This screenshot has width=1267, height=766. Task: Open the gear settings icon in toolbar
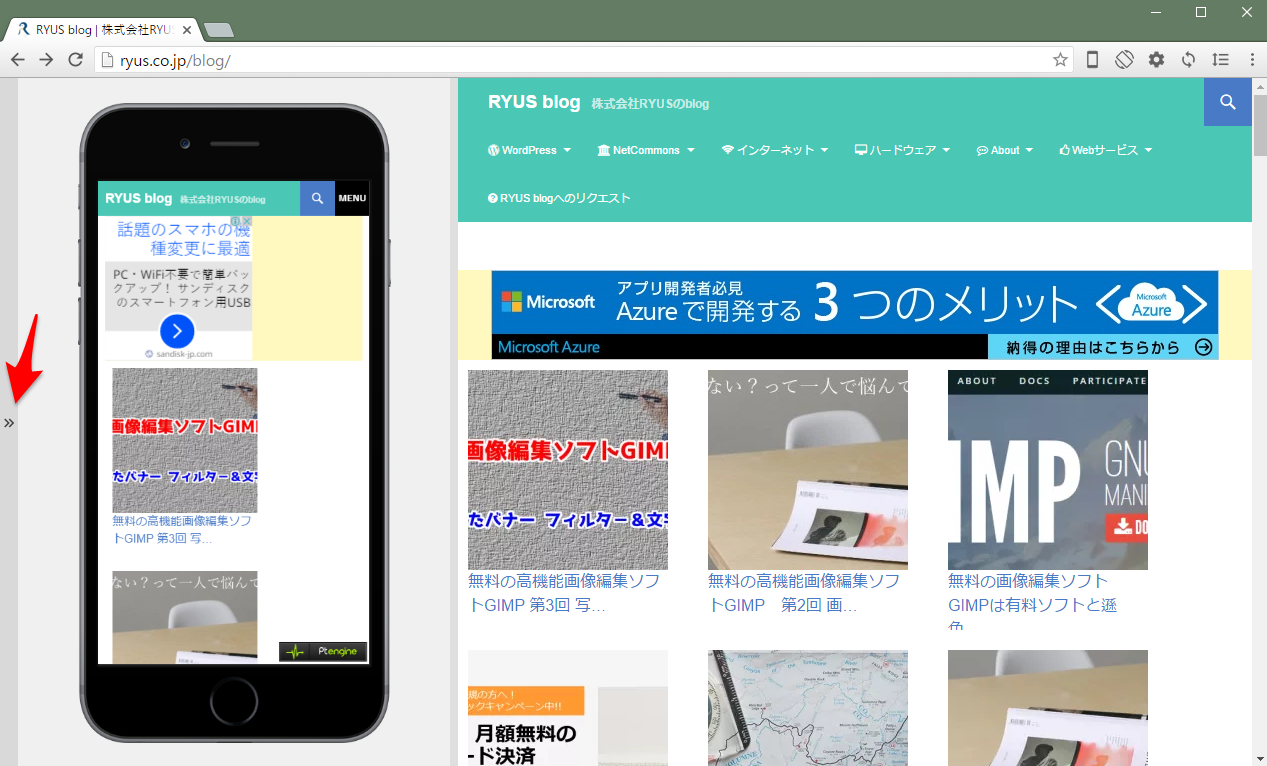click(x=1156, y=60)
